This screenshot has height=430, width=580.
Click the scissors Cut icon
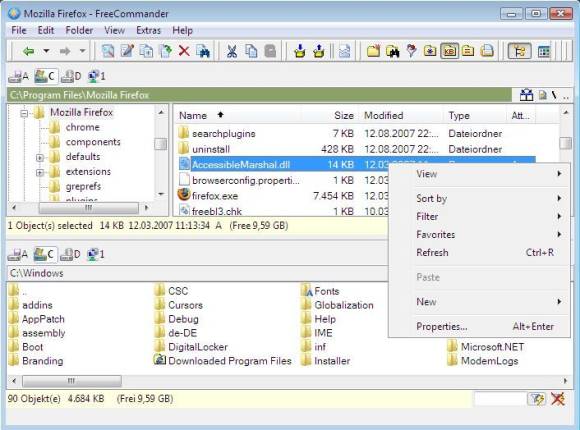click(232, 51)
